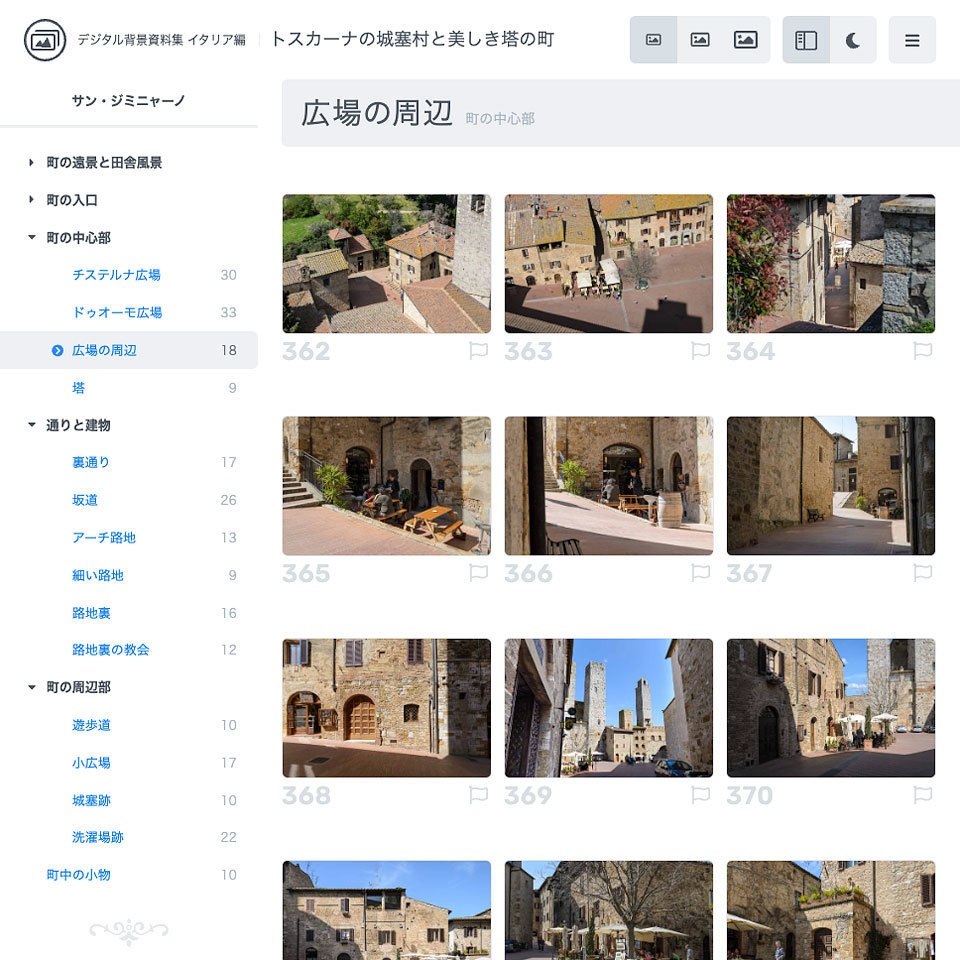
Task: Click the 町の遠景と田舎風景 label
Action: click(x=104, y=162)
